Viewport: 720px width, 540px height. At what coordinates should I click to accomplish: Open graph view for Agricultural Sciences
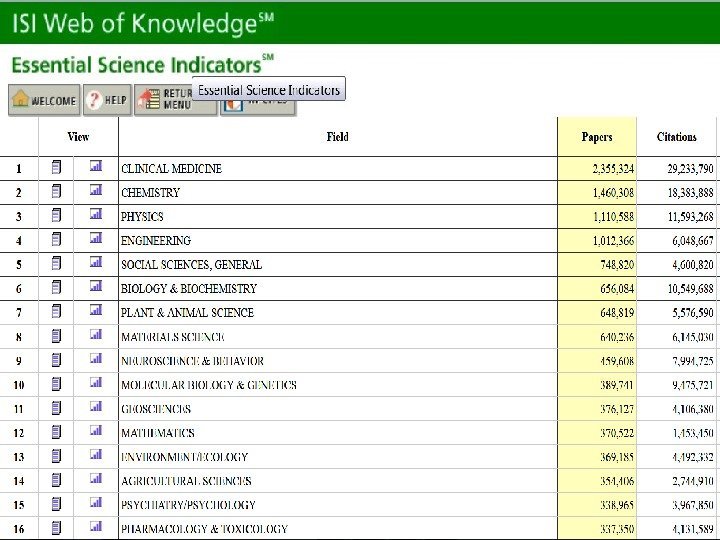click(x=96, y=478)
